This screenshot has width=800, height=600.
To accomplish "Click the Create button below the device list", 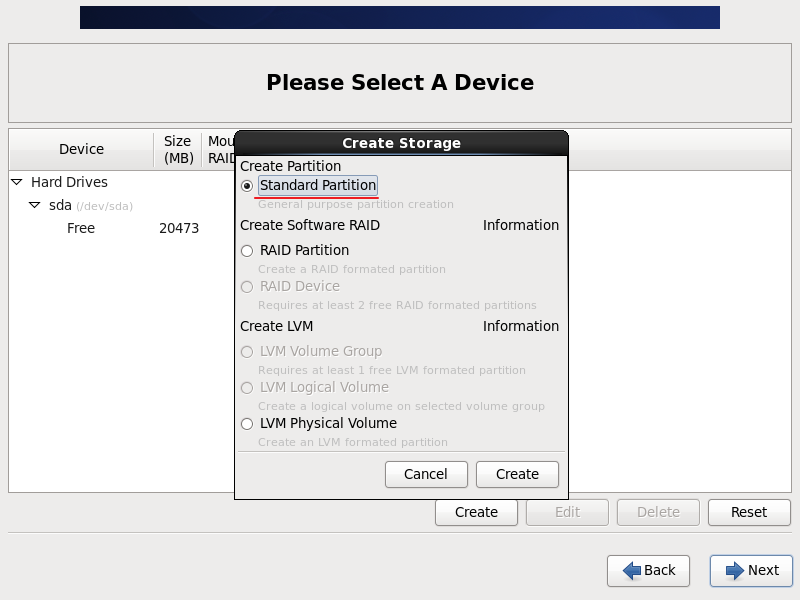I will (x=476, y=512).
